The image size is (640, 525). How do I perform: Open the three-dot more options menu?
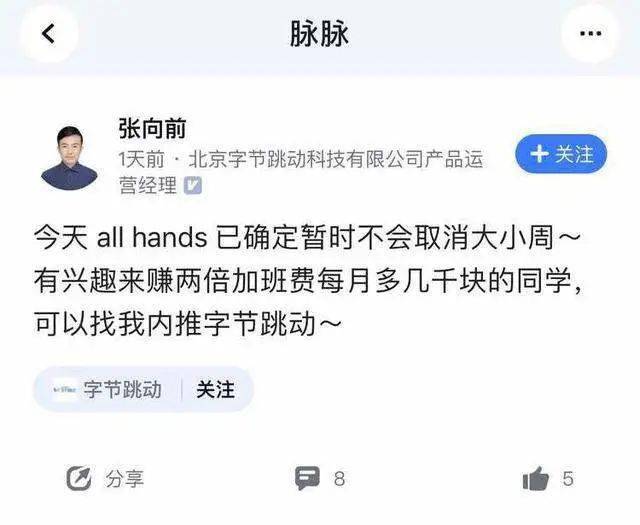[591, 33]
